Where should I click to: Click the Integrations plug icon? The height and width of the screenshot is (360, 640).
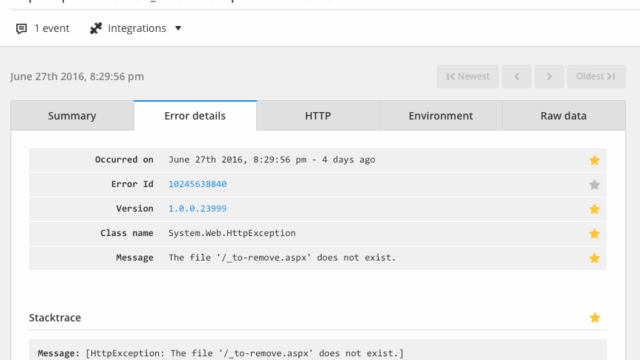(96, 28)
